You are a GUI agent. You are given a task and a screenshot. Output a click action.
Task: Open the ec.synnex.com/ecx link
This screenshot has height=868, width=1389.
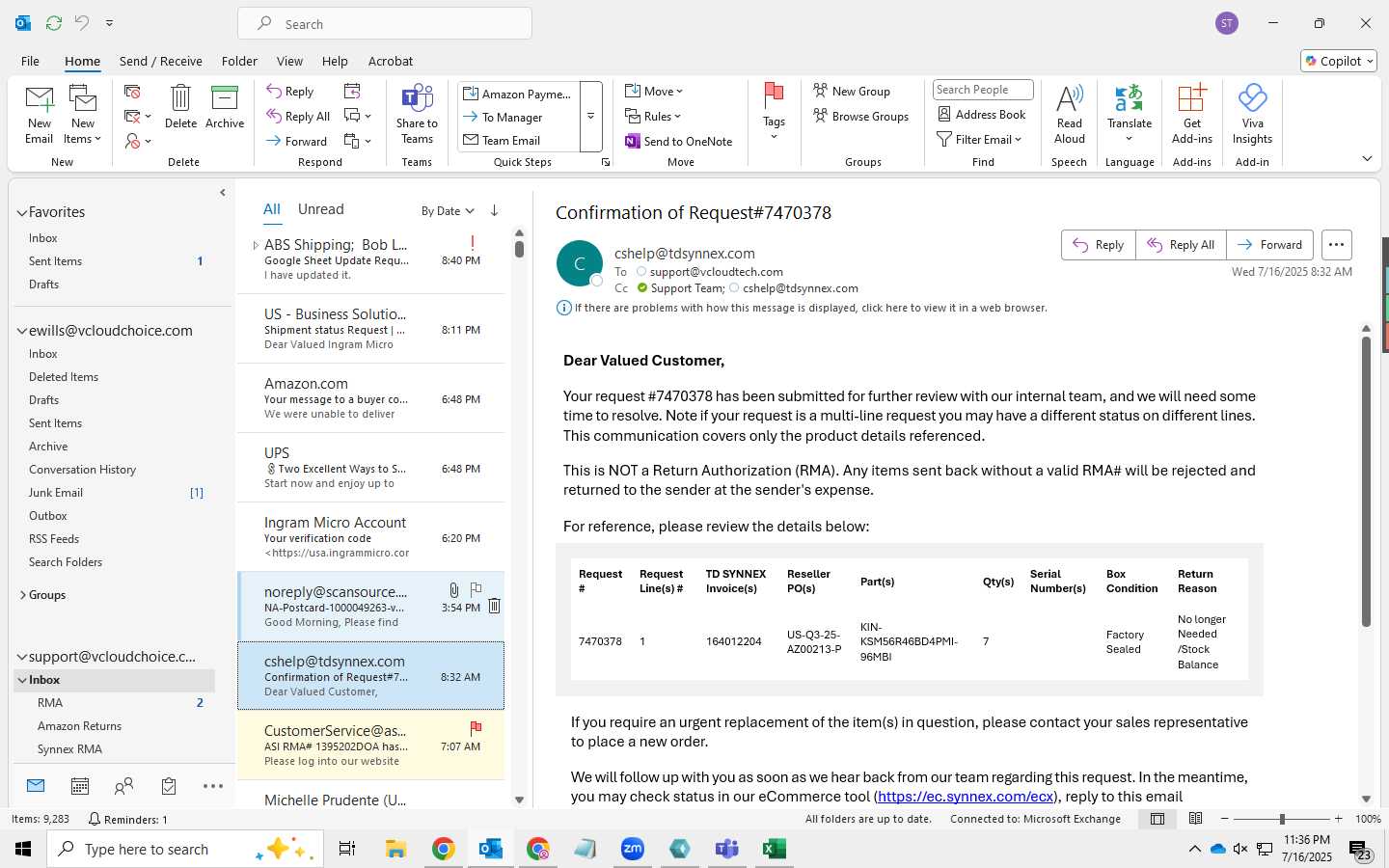[x=965, y=797]
